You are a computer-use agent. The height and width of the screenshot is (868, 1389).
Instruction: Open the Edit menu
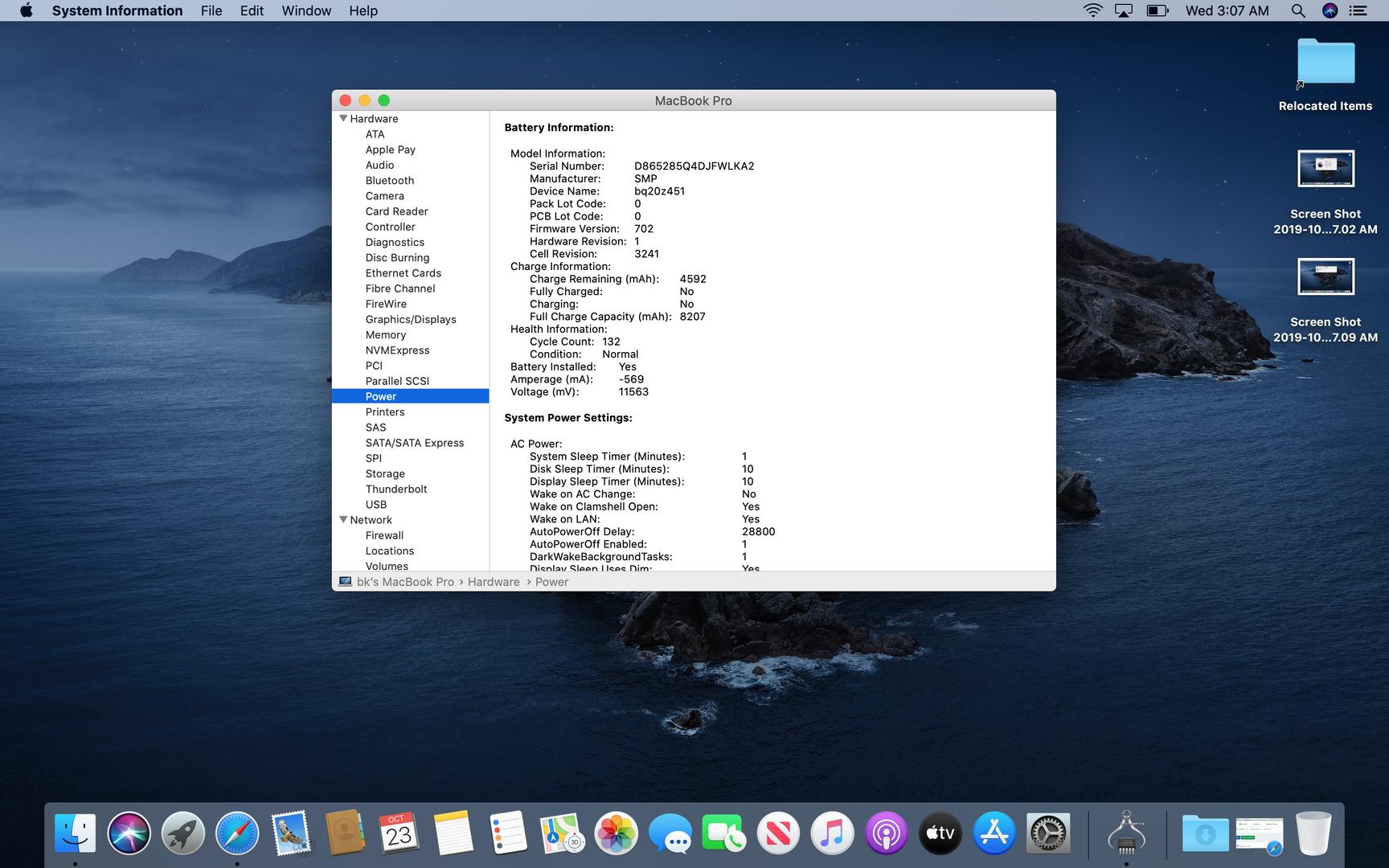[x=252, y=10]
